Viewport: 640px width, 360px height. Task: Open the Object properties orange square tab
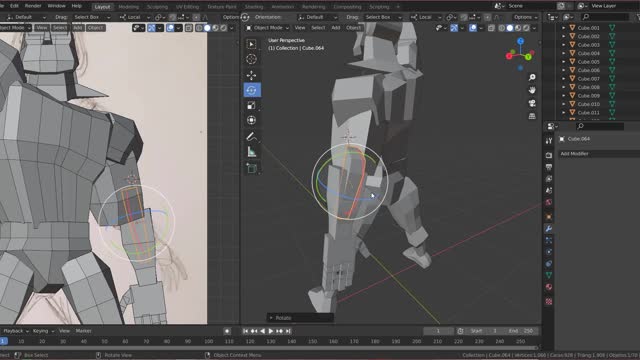point(549,217)
